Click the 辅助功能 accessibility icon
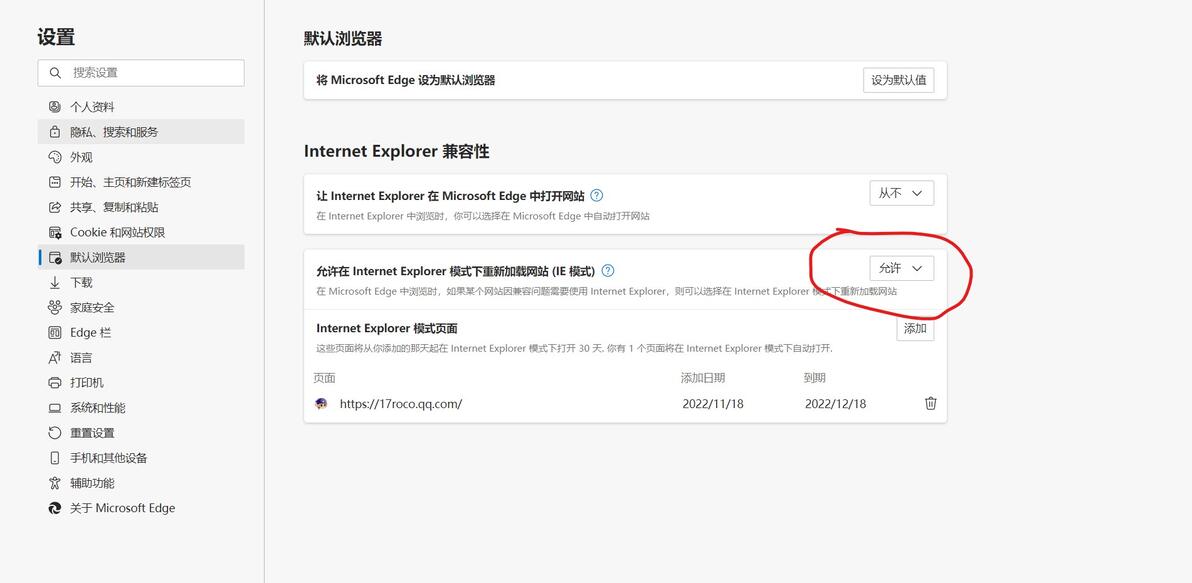Viewport: 1192px width, 583px height. click(x=55, y=483)
